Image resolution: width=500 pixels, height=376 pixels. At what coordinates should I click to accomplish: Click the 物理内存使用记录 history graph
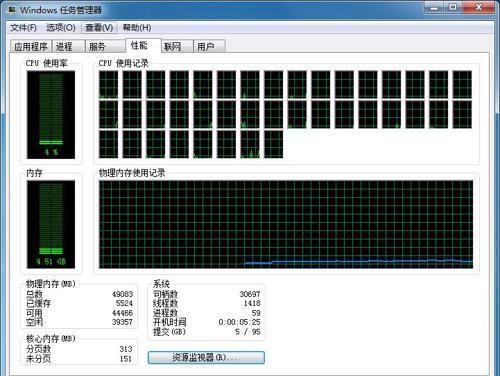coord(286,224)
